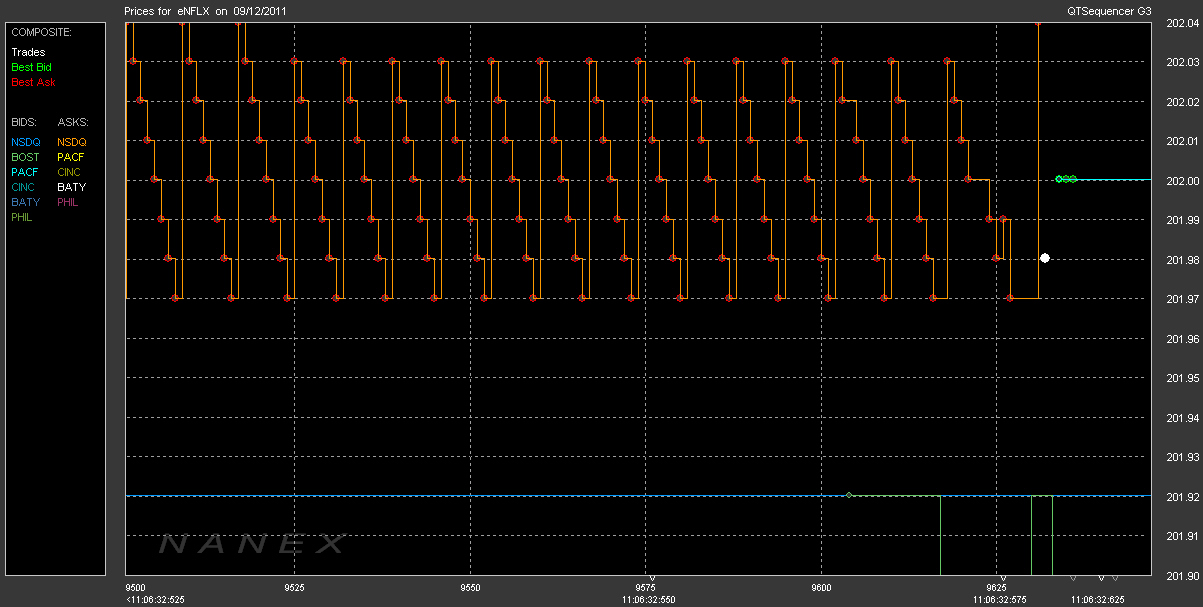The image size is (1203, 607).
Task: Click the yellow PACF entry under ASKS
Action: [x=72, y=157]
